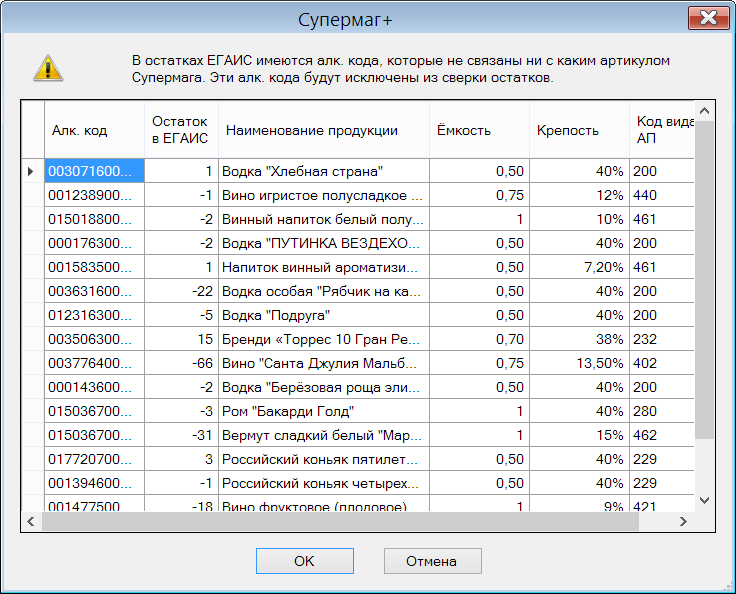Screen dimensions: 736x594
Task: Click the yellow warning icon
Action: 48,69
